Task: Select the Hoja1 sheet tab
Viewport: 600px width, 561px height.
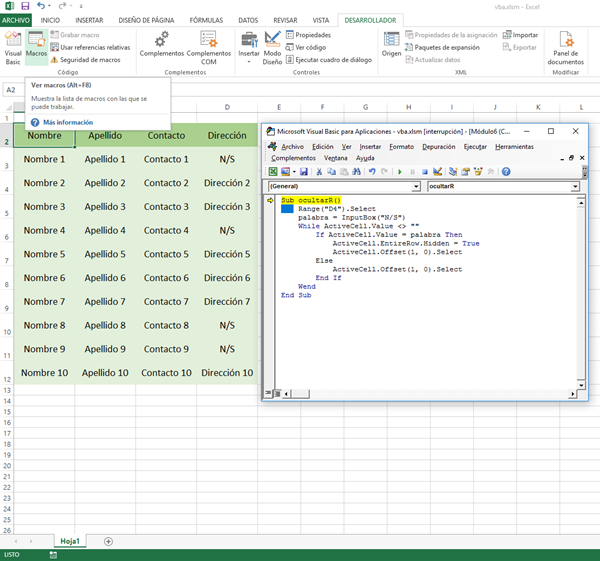Action: click(x=70, y=541)
